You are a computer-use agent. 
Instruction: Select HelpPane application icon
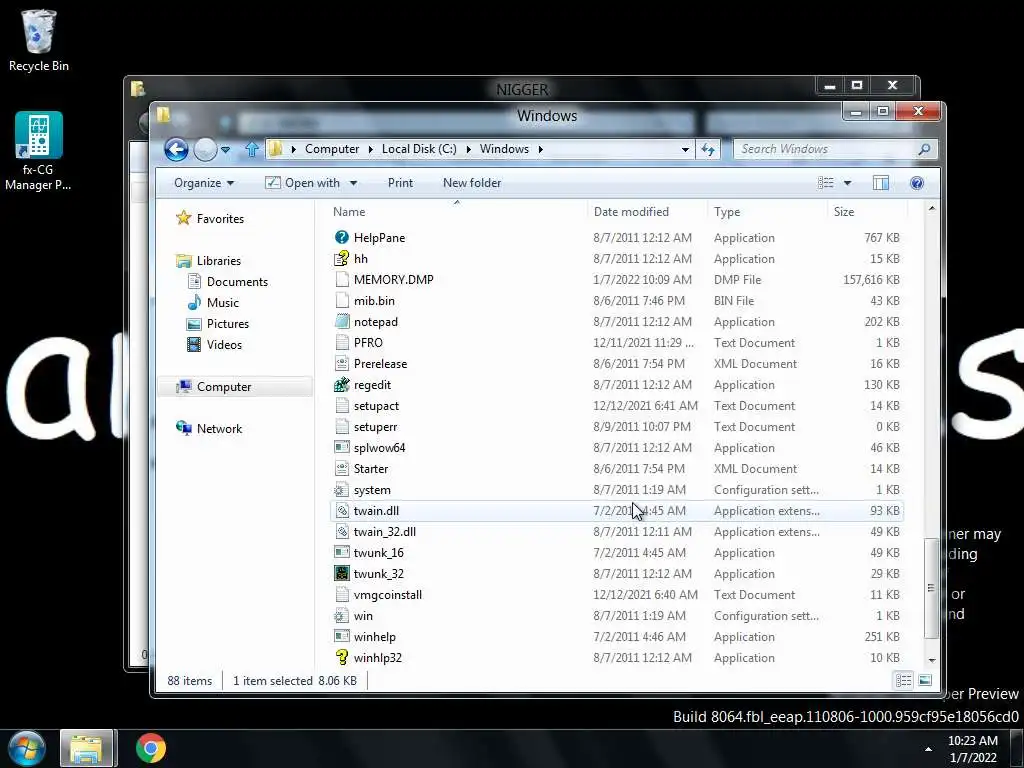coord(342,238)
